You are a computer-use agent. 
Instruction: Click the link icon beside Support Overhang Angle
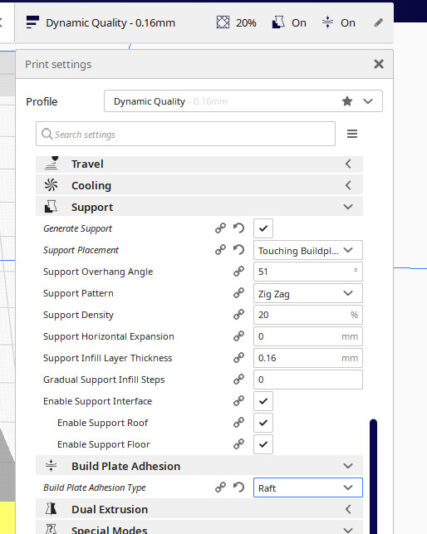pos(239,271)
